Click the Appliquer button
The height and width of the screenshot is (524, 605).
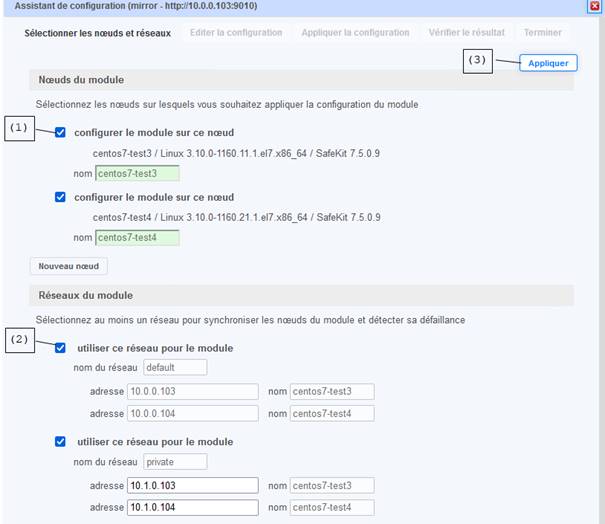click(547, 63)
